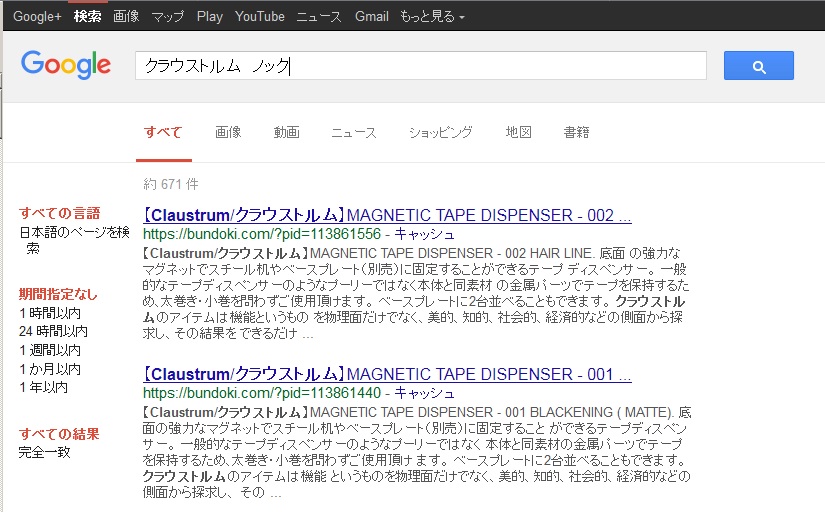The height and width of the screenshot is (512, 825).
Task: Click the search query input field
Action: click(420, 66)
